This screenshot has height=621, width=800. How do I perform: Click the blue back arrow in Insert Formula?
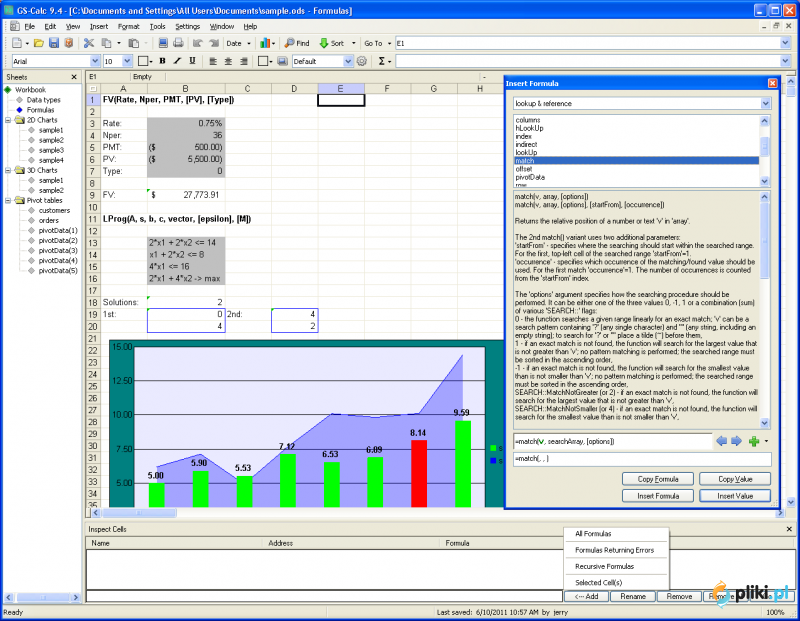(721, 441)
